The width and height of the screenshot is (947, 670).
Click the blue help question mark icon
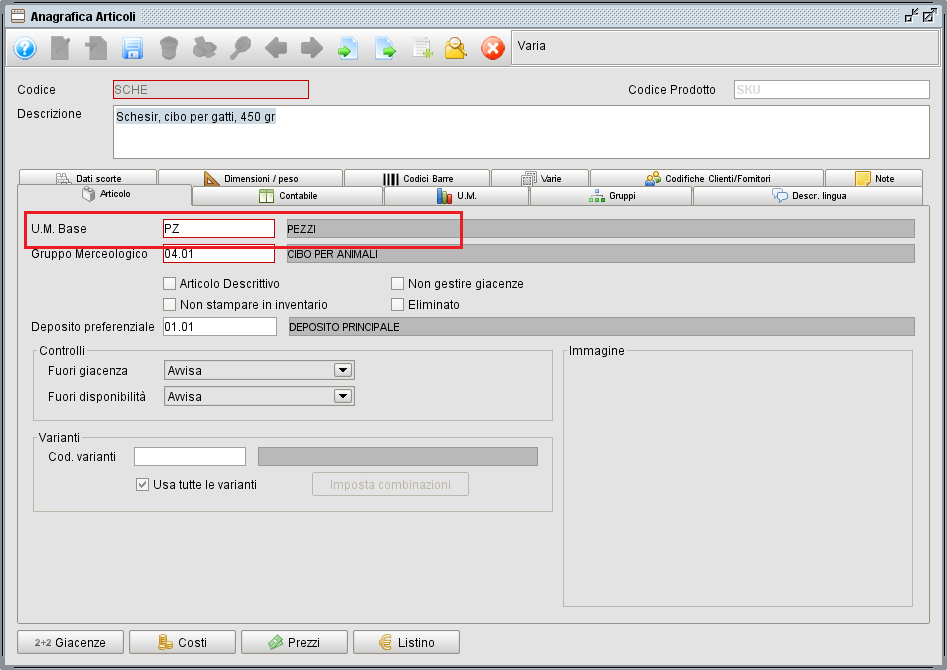pos(25,47)
